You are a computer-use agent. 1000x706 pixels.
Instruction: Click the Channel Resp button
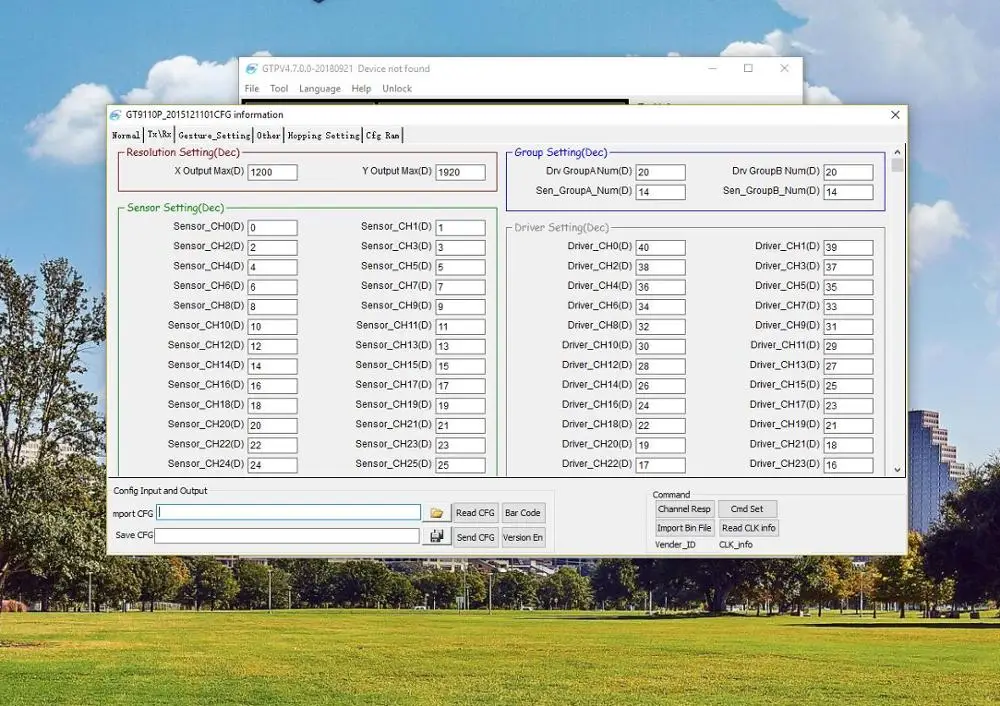pyautogui.click(x=684, y=509)
